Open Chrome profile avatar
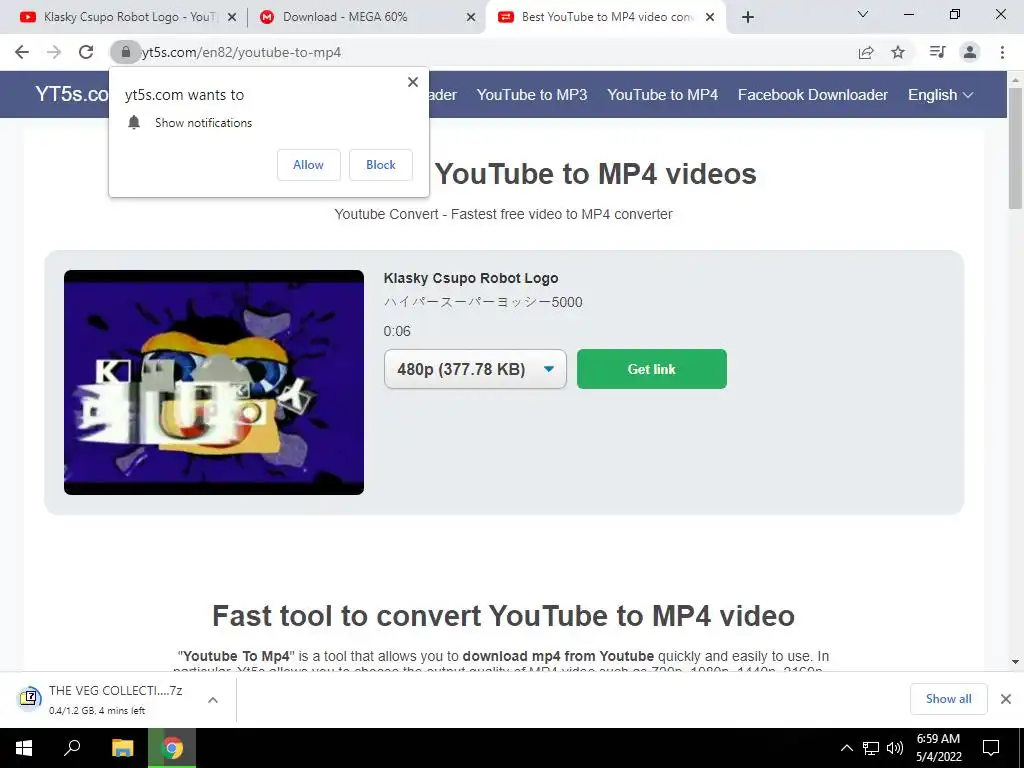1024x768 pixels. click(970, 52)
